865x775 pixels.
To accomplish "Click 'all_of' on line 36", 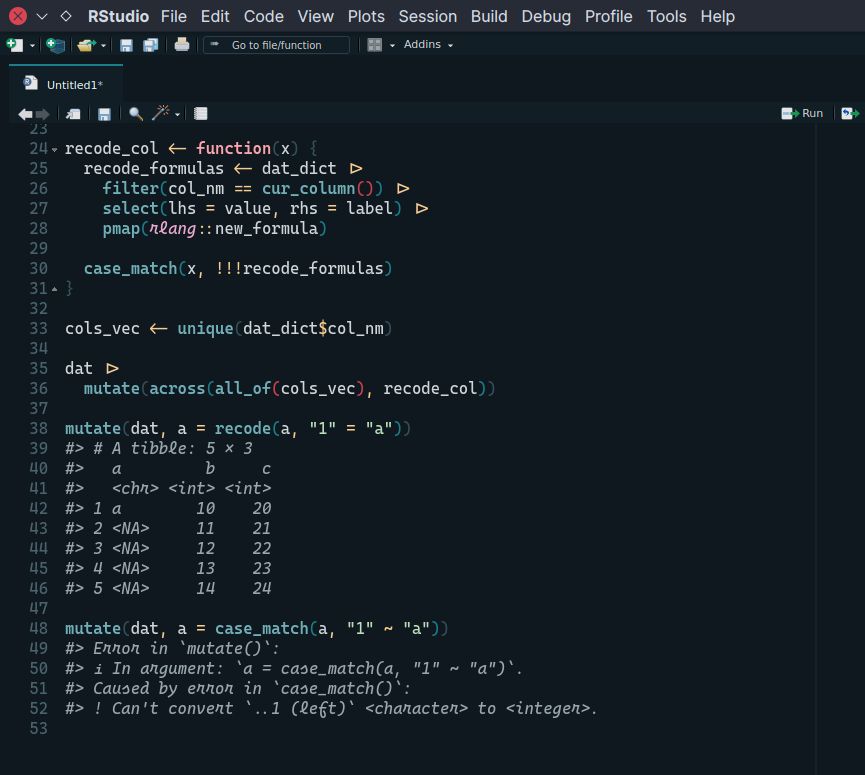I will pos(243,389).
